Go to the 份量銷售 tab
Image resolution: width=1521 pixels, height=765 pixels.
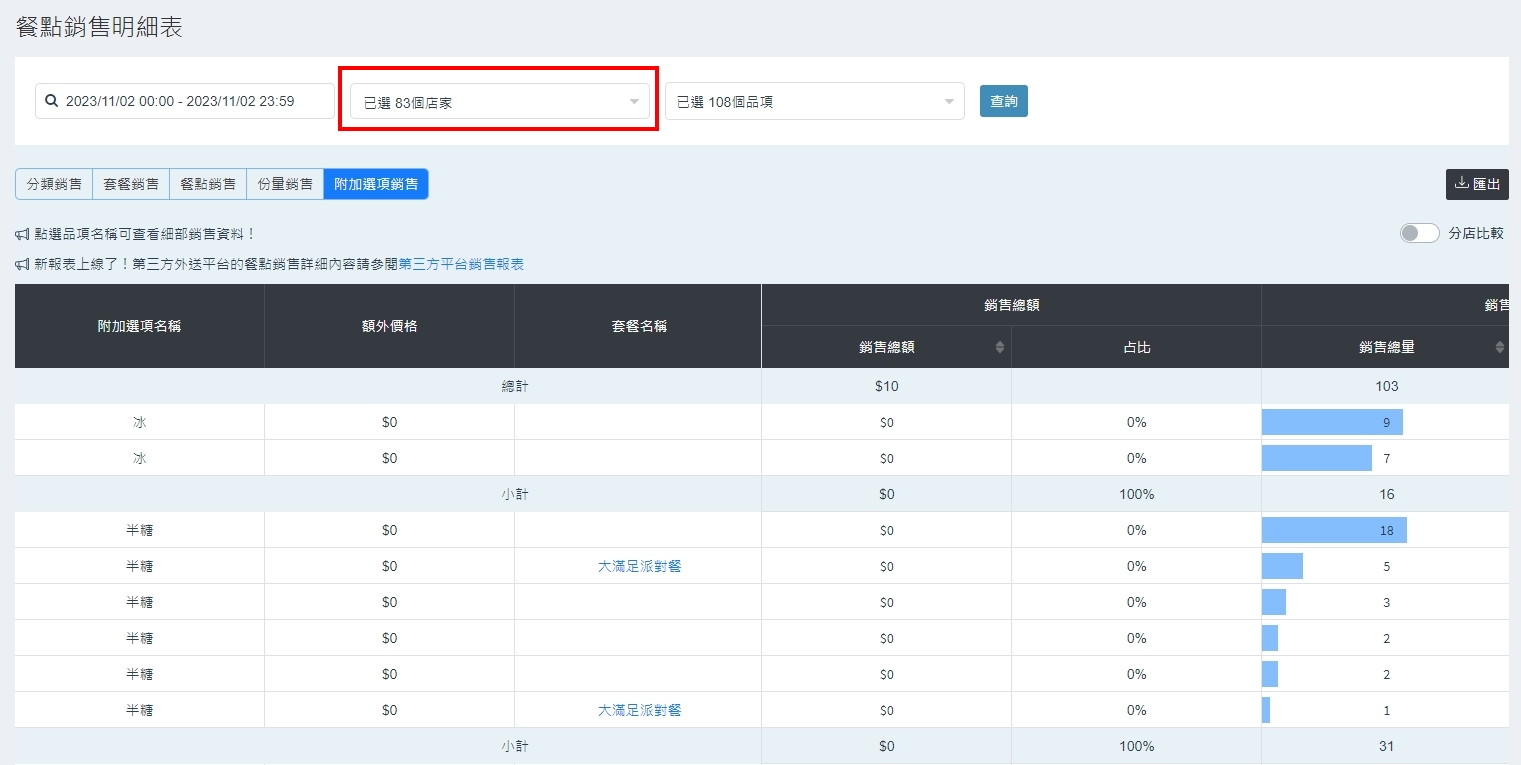tap(285, 184)
